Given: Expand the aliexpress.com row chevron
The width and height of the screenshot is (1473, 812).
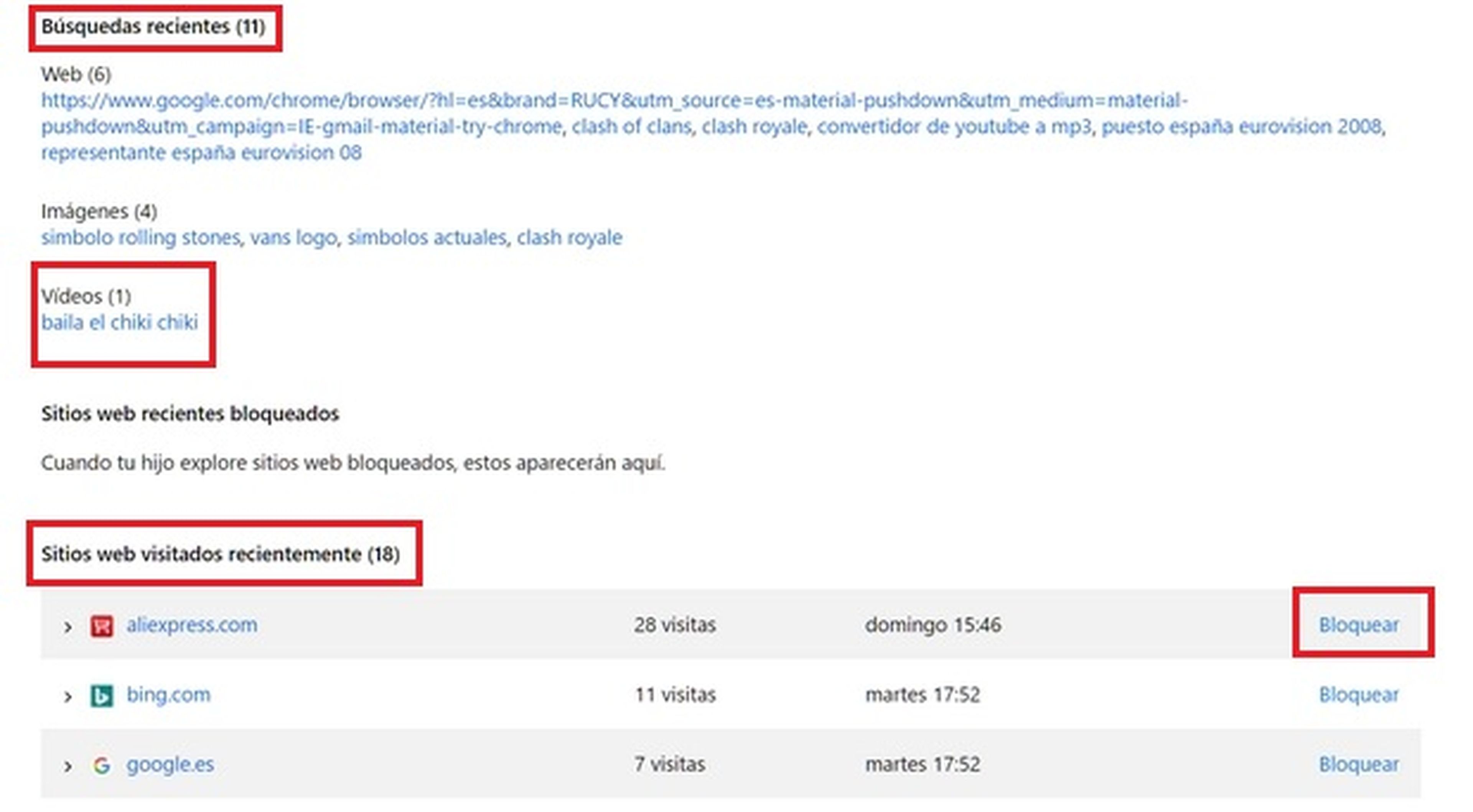Looking at the screenshot, I should pyautogui.click(x=68, y=627).
